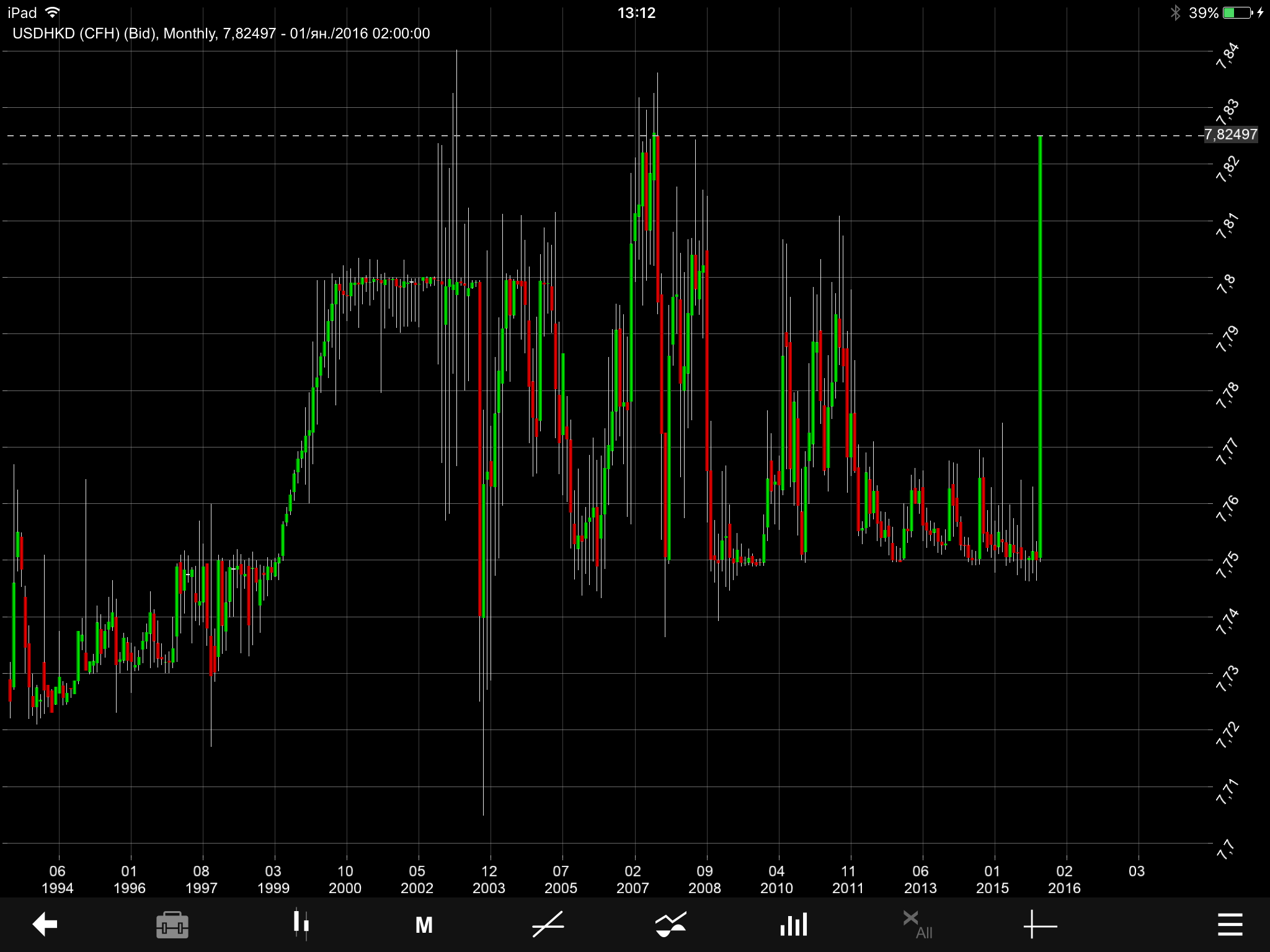The height and width of the screenshot is (952, 1270).
Task: Tap the 7,8 price axis label
Action: (1227, 283)
